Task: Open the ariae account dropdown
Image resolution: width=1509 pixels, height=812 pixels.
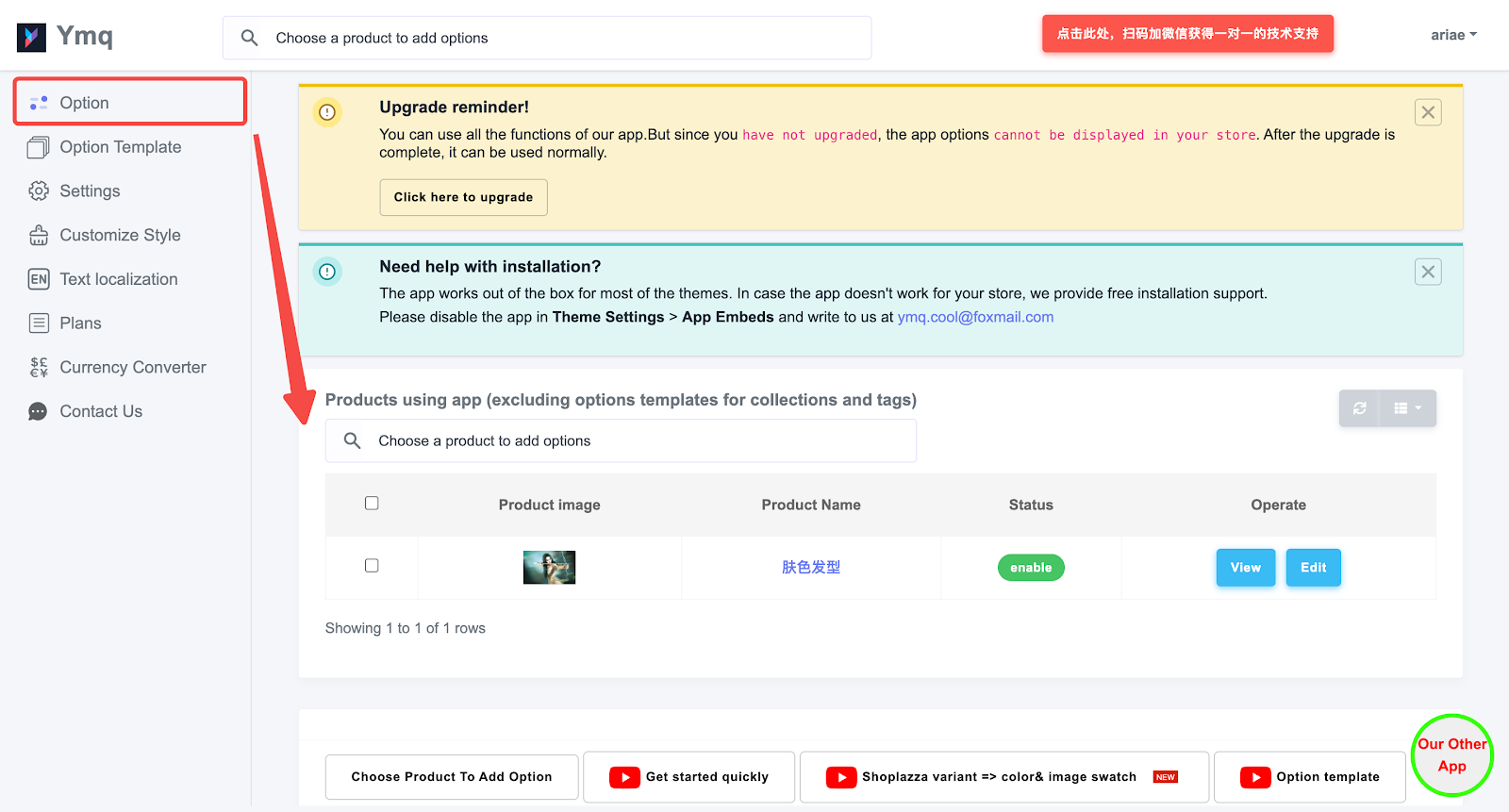Action: coord(1452,35)
